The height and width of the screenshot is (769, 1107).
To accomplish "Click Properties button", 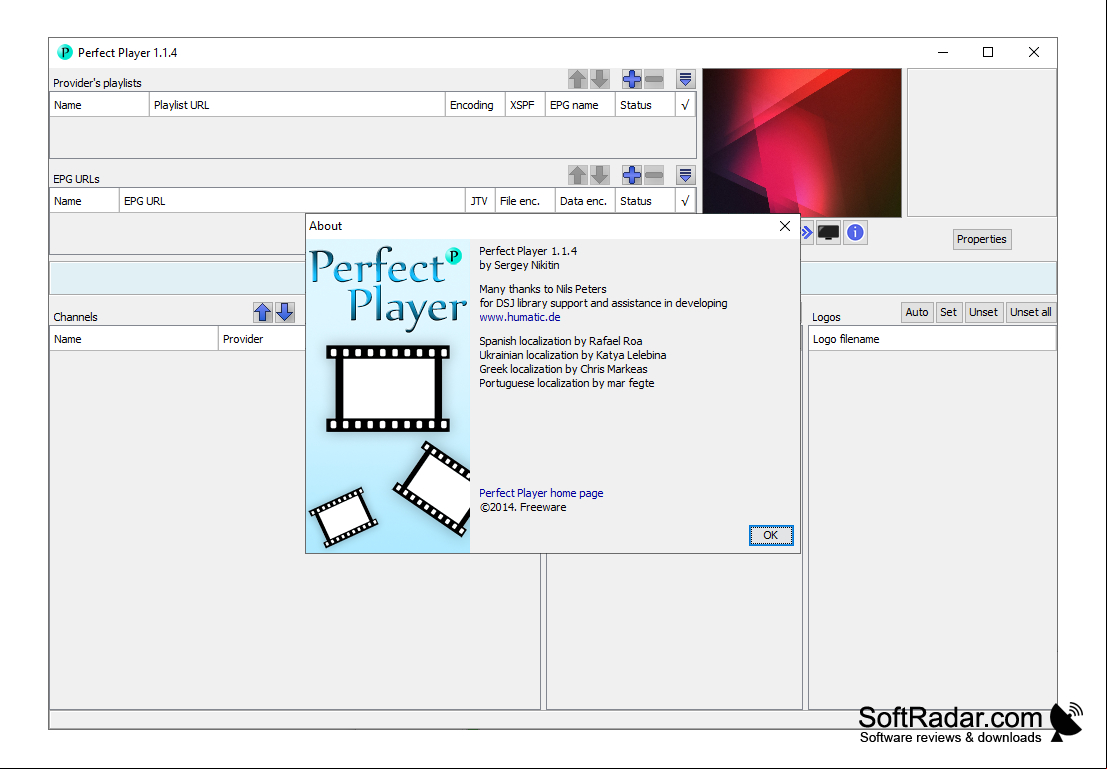I will 981,239.
